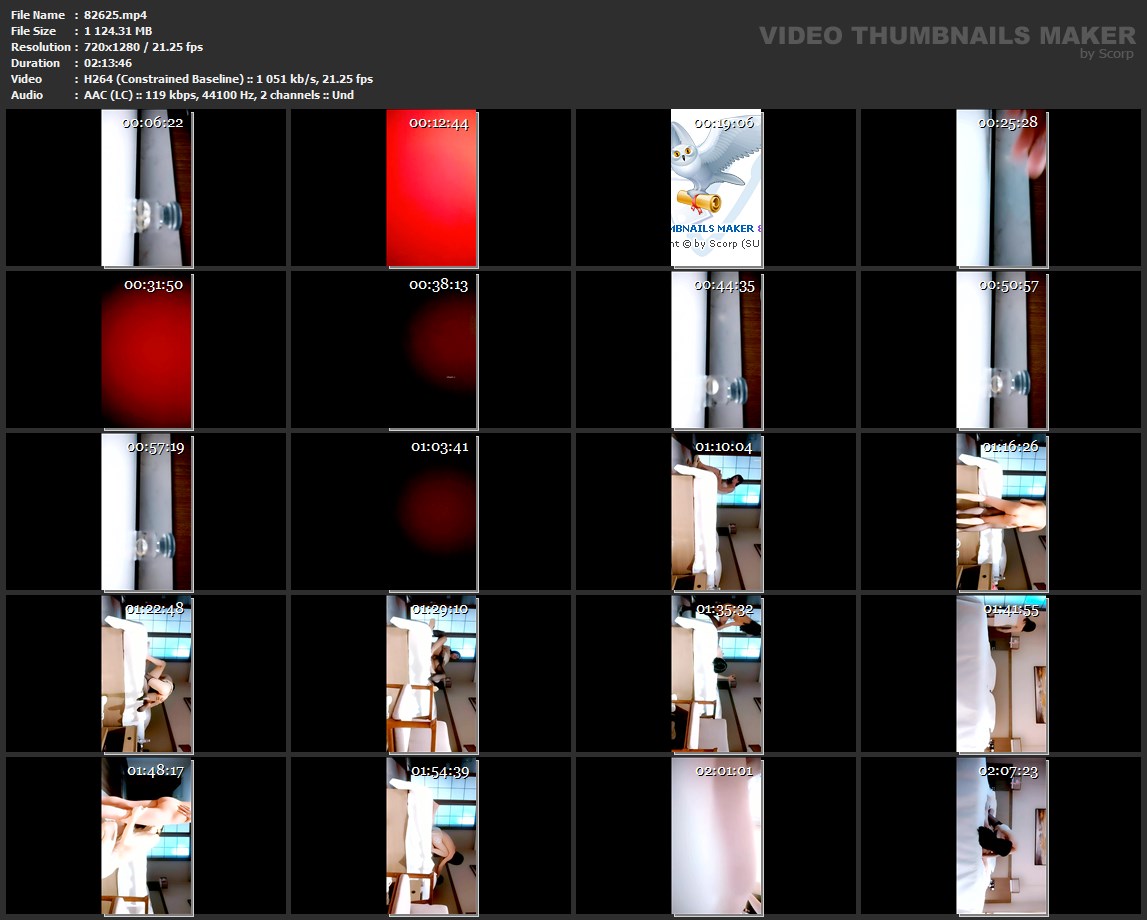Select the duration value 02:13:46
The width and height of the screenshot is (1147, 920).
click(x=108, y=63)
